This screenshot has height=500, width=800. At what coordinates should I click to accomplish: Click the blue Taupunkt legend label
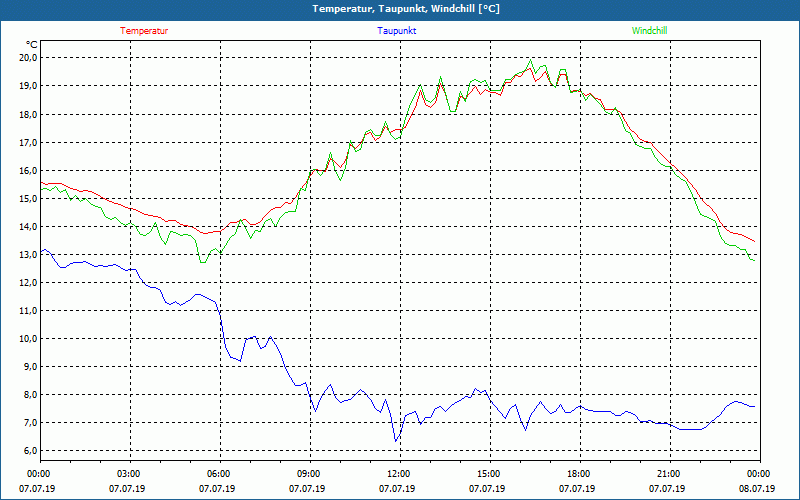[x=396, y=31]
